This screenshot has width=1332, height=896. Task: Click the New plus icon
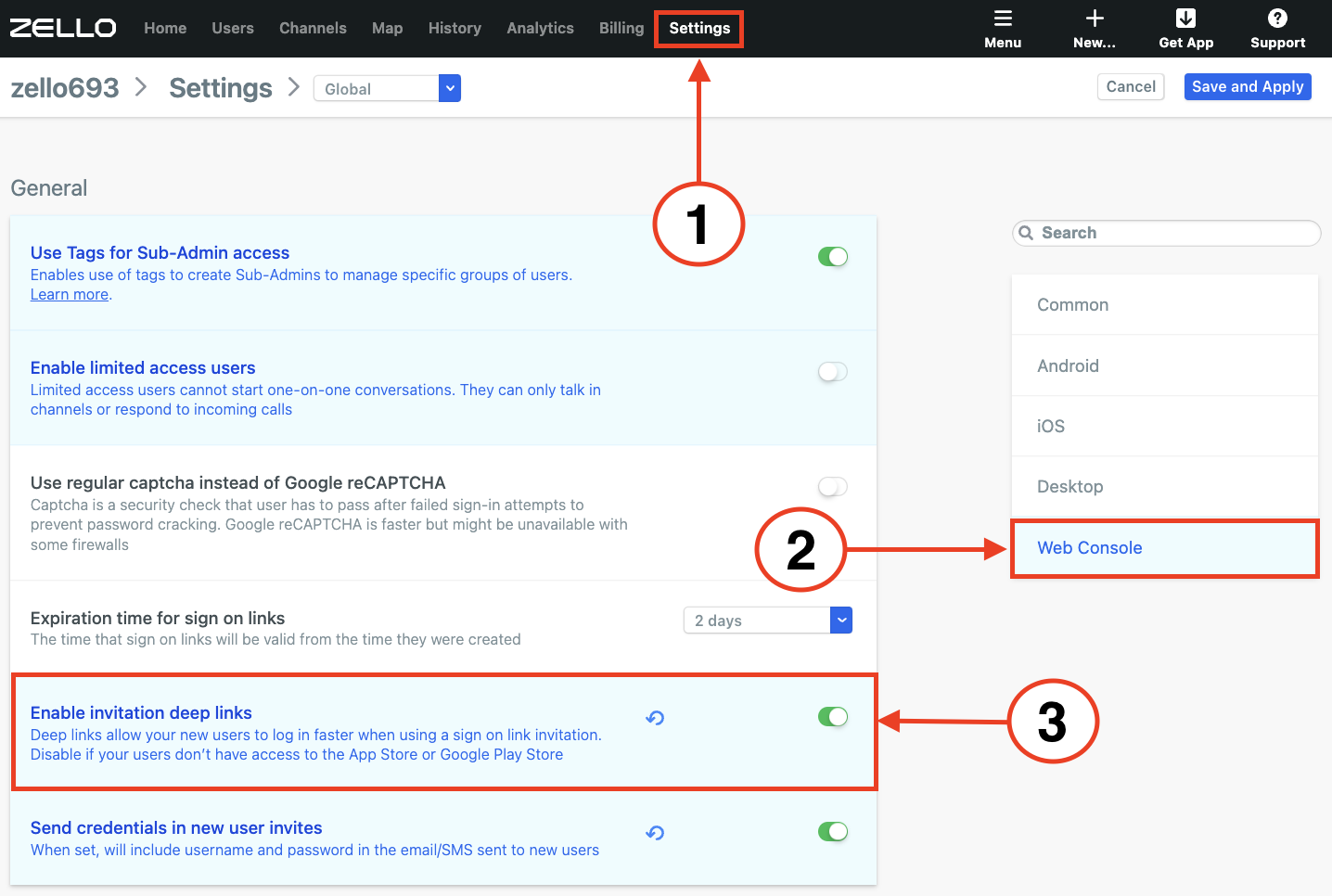(x=1095, y=19)
